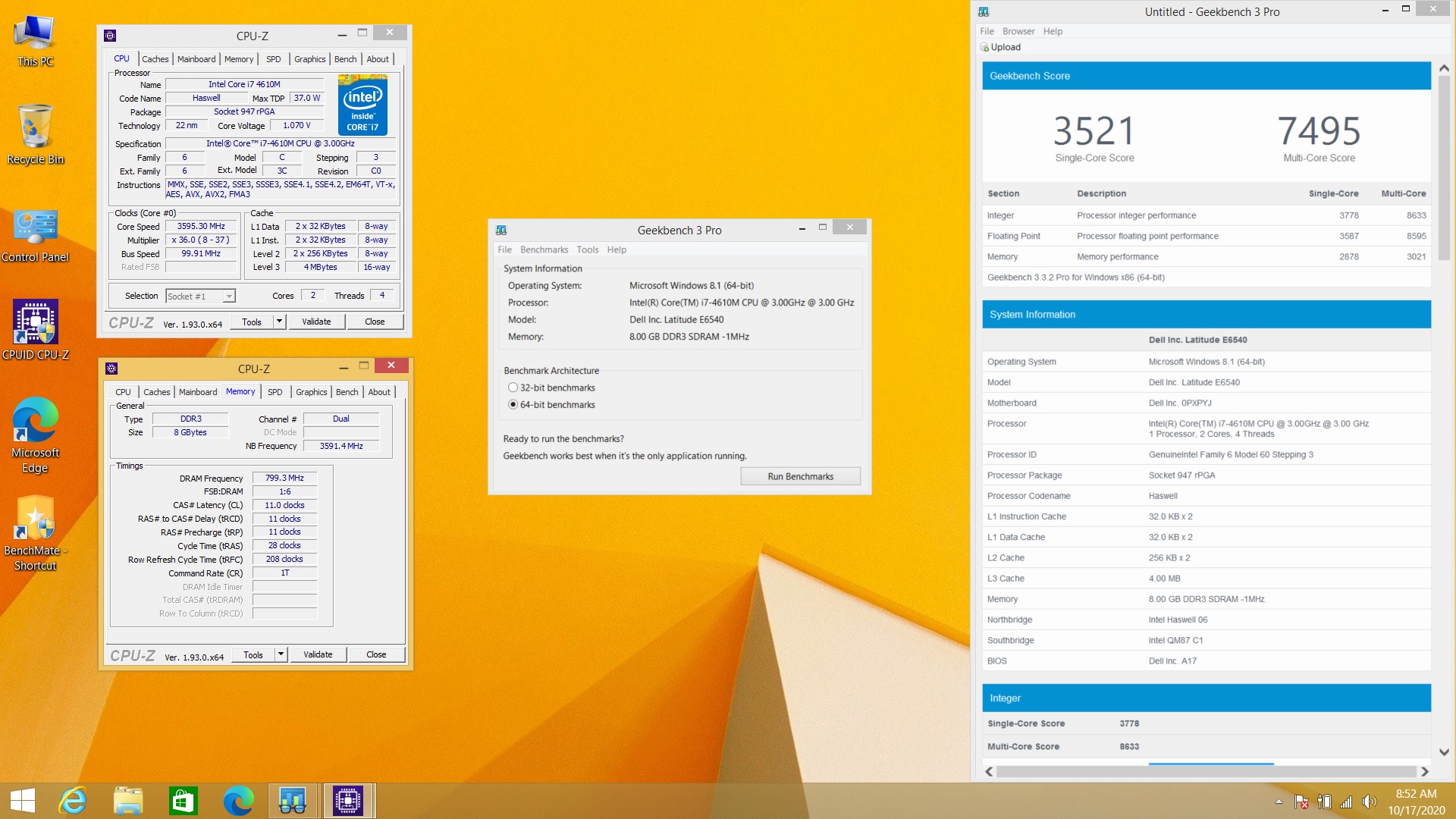Click the Tools button in the top CPU-Z window
Screen dimensions: 1456x819
pyautogui.click(x=252, y=322)
